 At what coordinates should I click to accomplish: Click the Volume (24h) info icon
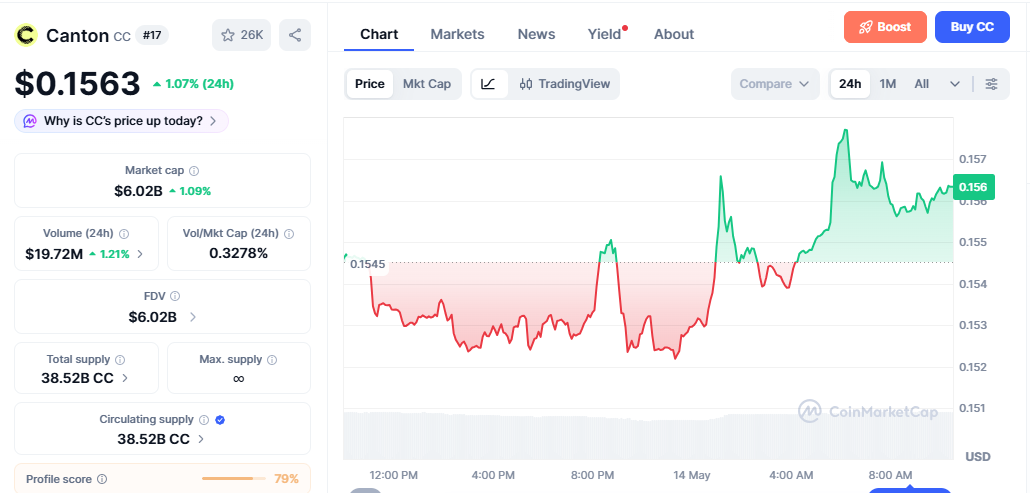tap(124, 234)
